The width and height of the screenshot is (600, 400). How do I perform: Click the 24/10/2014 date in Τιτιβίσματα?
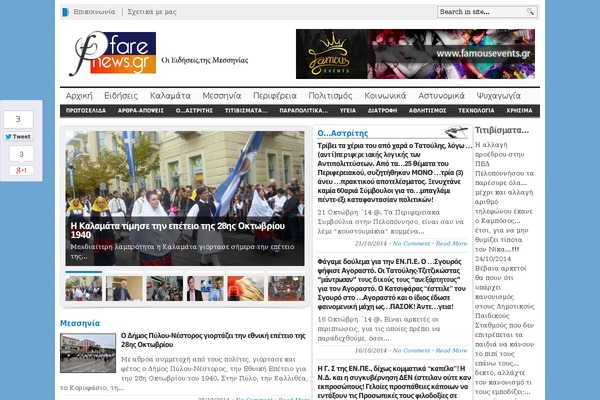coord(493,259)
